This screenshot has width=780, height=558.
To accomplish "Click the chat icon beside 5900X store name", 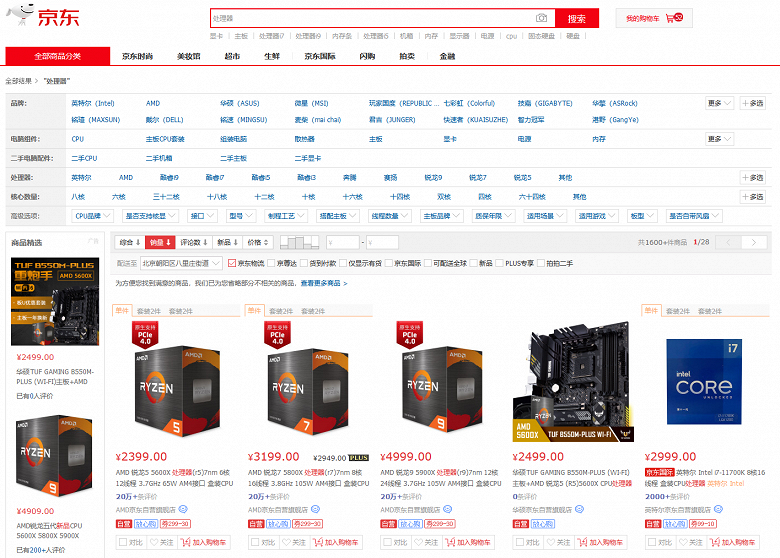I will click(448, 509).
